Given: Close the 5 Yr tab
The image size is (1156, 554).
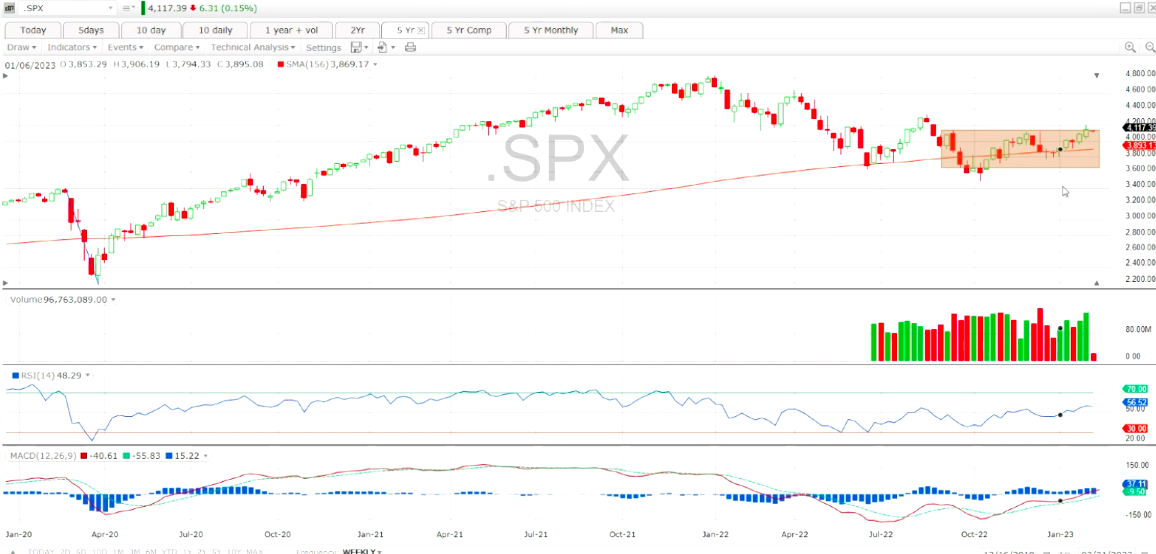Looking at the screenshot, I should [x=421, y=30].
